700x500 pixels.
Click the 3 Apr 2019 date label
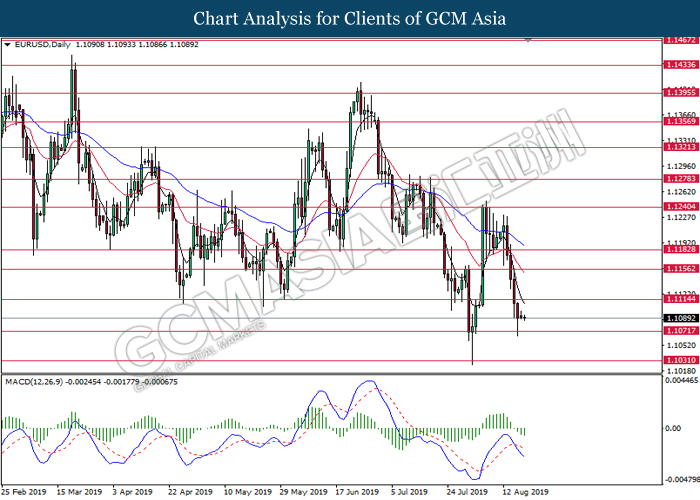(133, 492)
